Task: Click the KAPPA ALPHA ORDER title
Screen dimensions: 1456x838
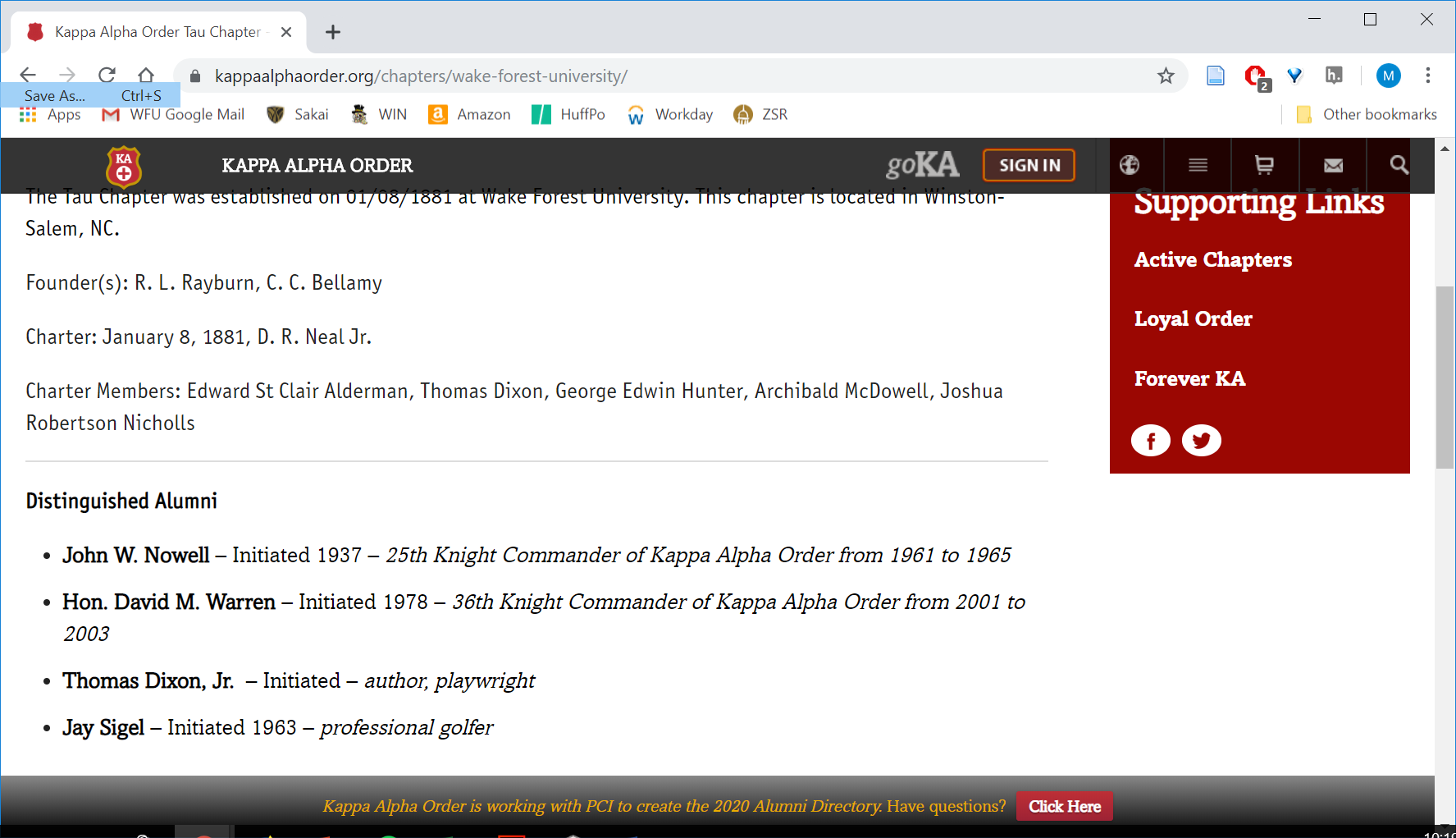Action: (317, 166)
